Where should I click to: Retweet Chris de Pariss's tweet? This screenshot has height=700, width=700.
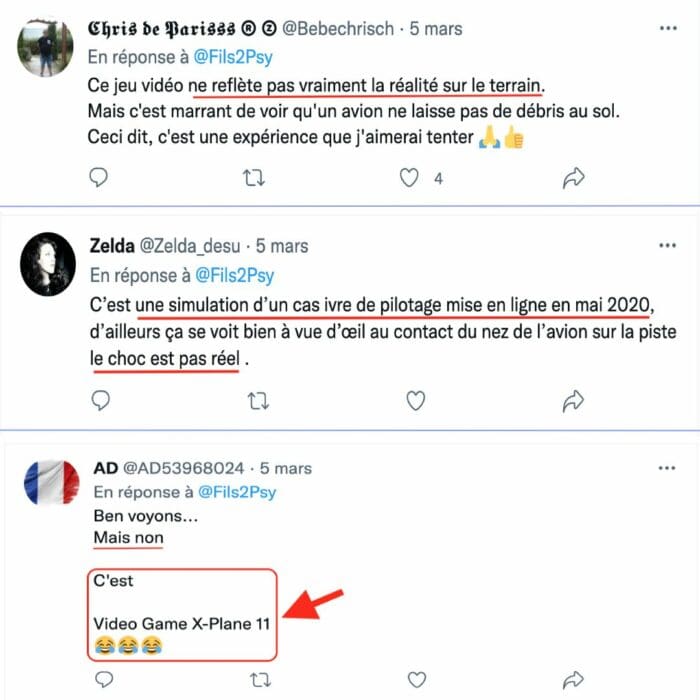click(254, 178)
